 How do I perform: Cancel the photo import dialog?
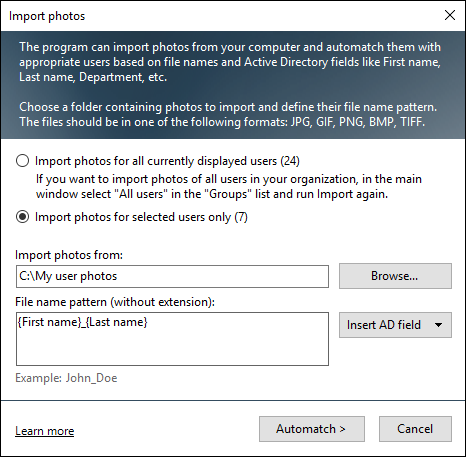415,429
